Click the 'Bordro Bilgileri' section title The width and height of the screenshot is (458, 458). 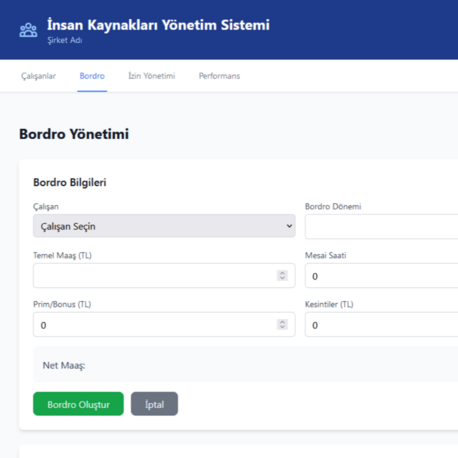tap(70, 182)
